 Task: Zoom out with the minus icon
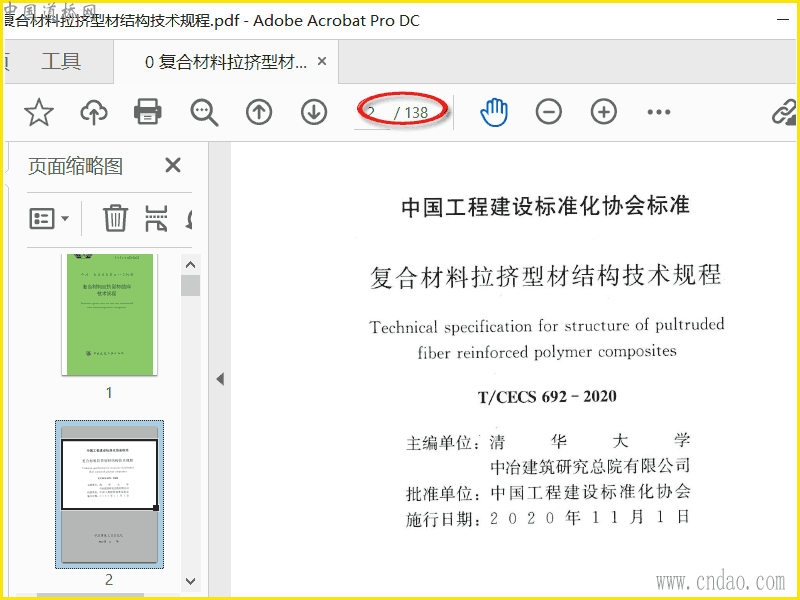549,112
